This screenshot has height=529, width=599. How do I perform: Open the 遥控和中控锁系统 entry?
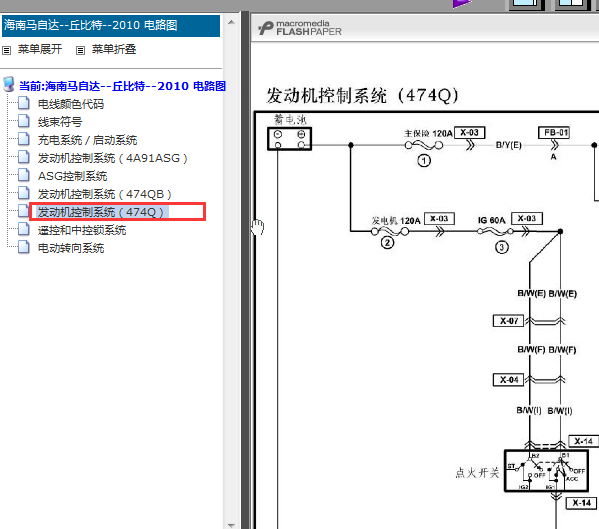(x=82, y=230)
